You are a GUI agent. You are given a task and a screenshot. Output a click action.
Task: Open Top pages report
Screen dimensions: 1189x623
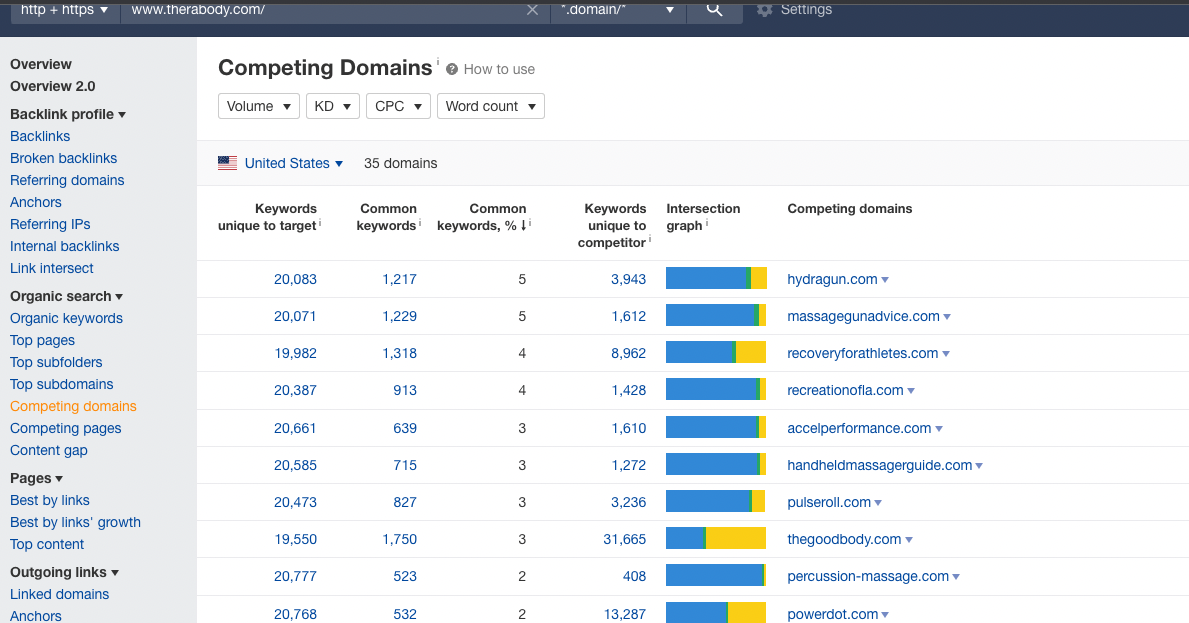coord(42,340)
